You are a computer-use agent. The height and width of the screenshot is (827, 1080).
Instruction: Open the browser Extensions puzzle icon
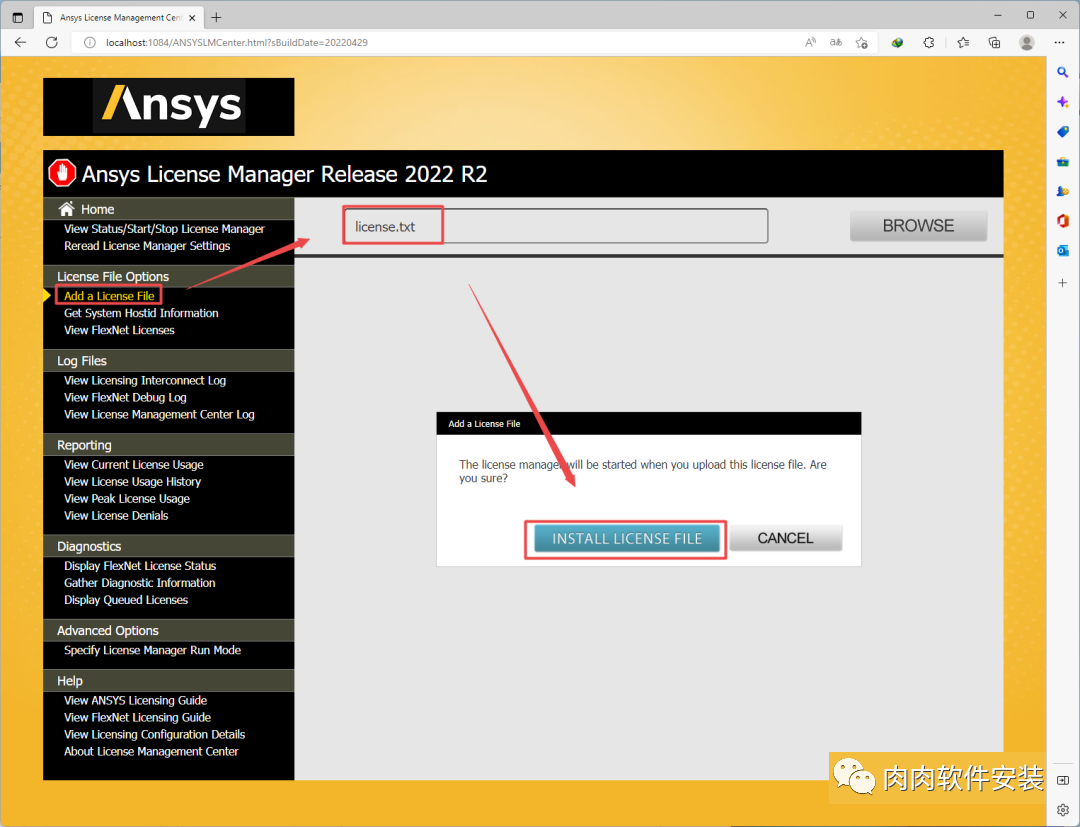[x=928, y=43]
